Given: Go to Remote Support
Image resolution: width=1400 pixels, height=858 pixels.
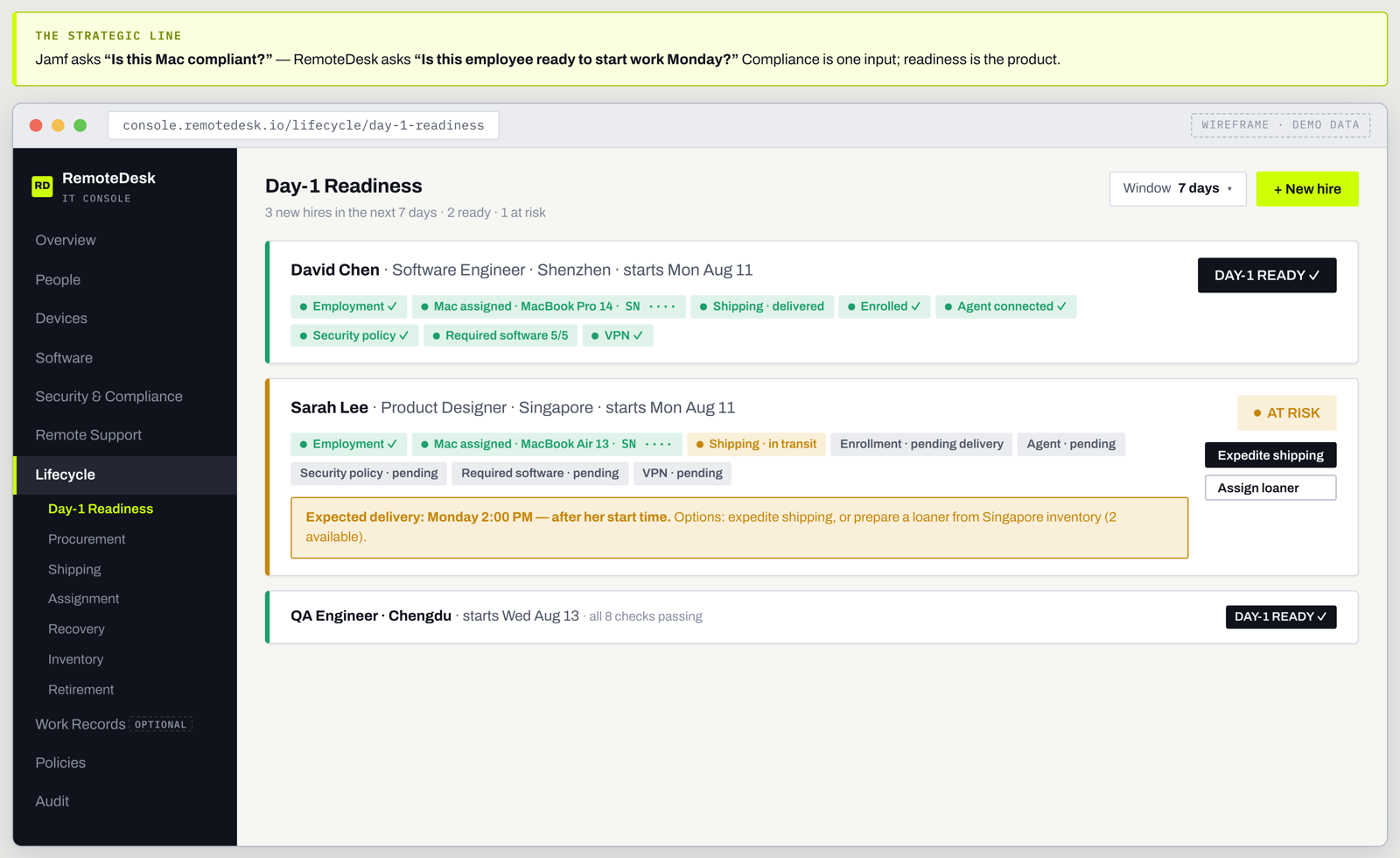Looking at the screenshot, I should click(x=88, y=434).
